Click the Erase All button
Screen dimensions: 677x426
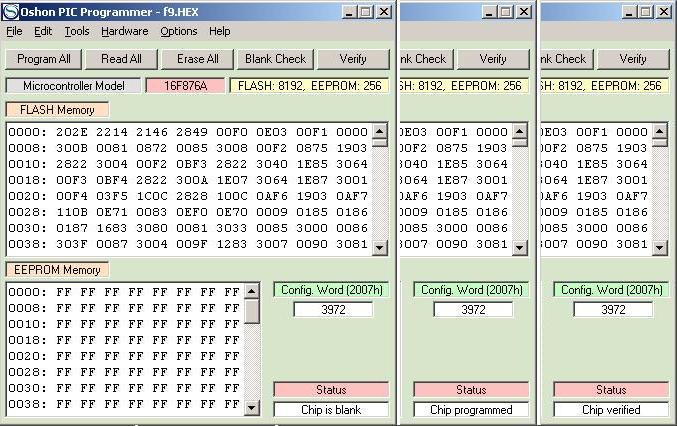pyautogui.click(x=198, y=59)
